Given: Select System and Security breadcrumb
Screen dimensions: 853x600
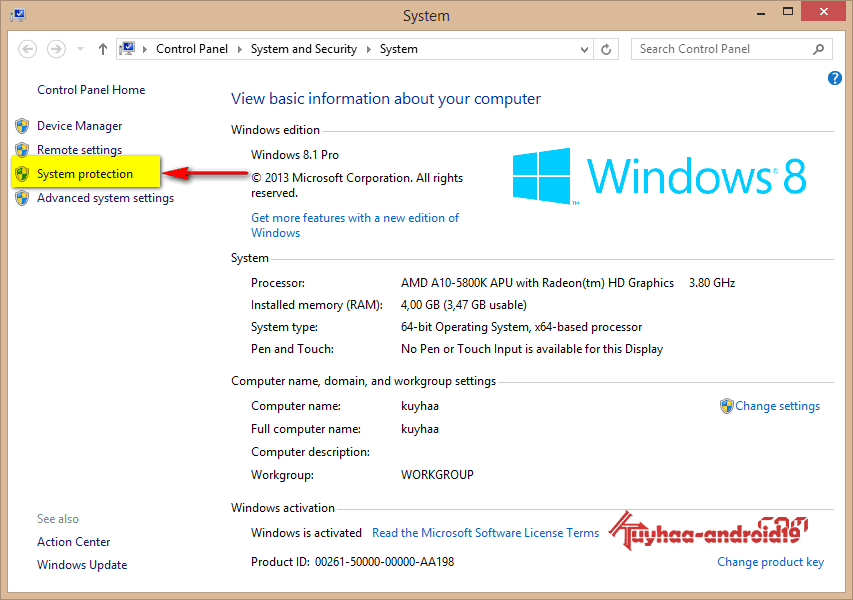Looking at the screenshot, I should tap(304, 49).
